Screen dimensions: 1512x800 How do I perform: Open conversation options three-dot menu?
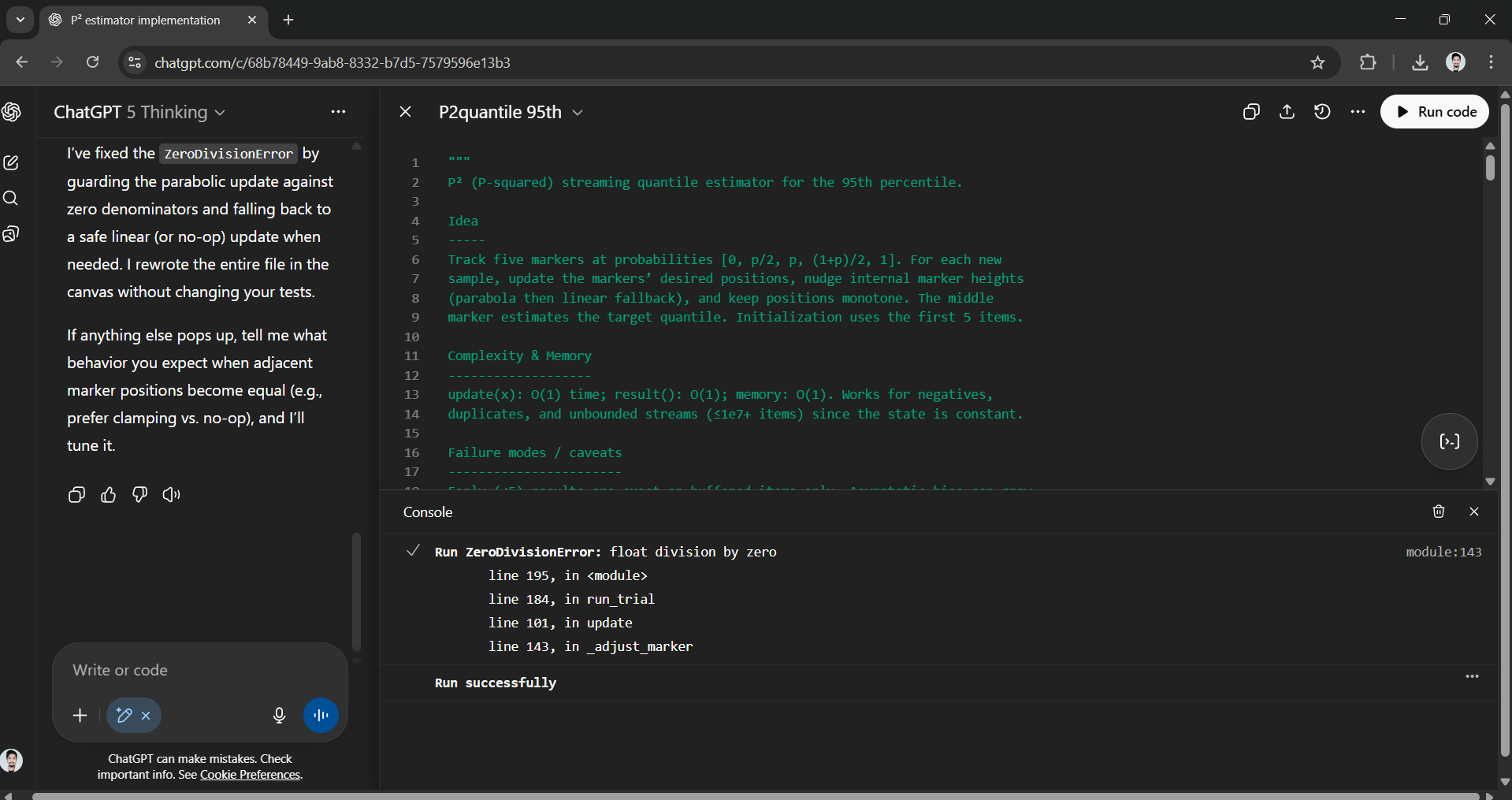pos(339,112)
